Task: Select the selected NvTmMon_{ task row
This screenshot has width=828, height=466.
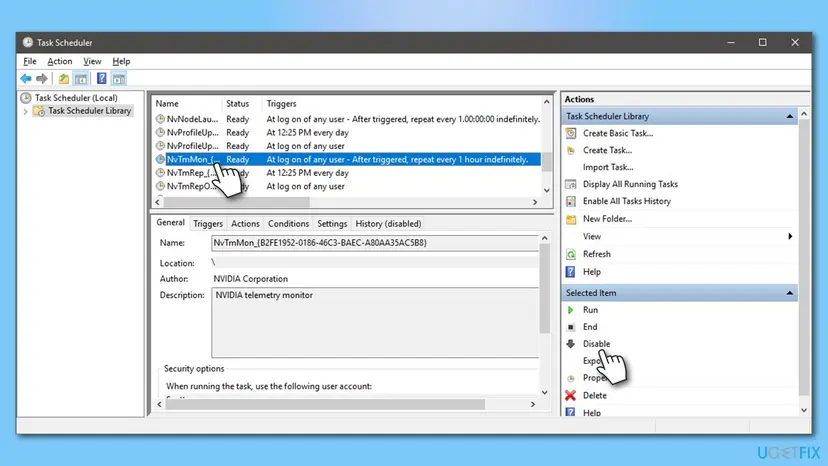Action: click(348, 159)
